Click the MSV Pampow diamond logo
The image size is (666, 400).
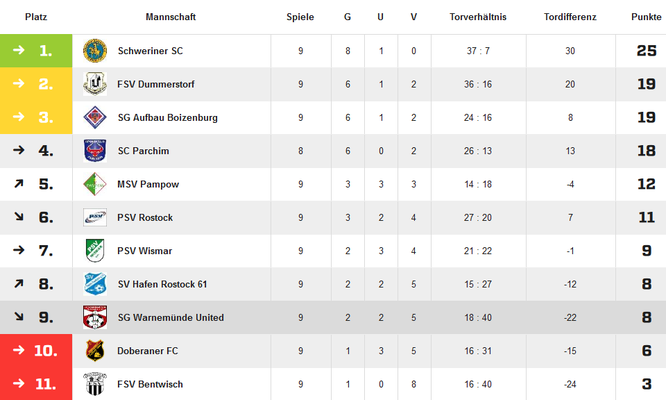point(95,184)
